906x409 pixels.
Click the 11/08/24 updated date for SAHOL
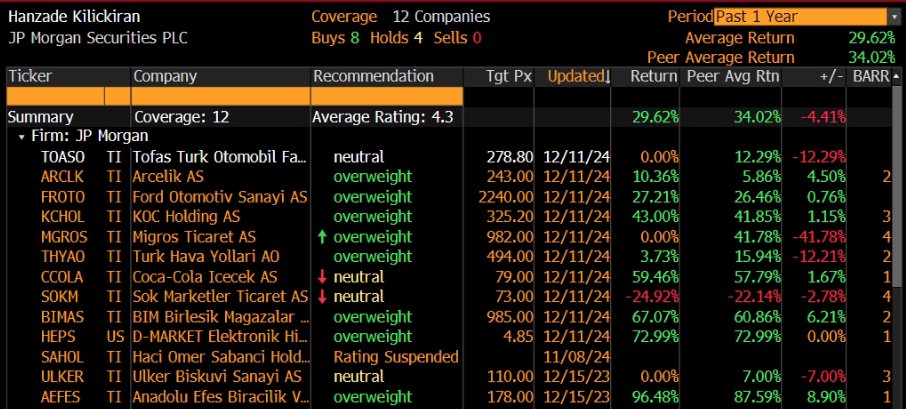577,356
